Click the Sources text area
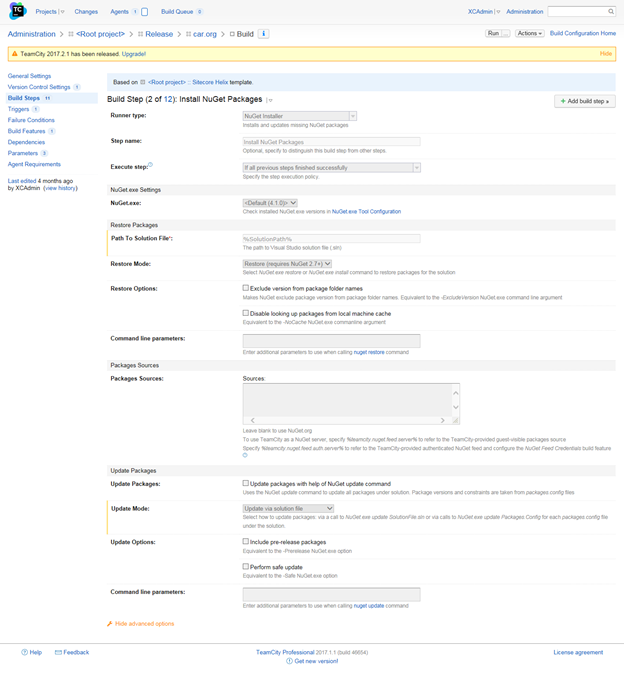Viewport: 624px width, 683px height. pos(351,404)
